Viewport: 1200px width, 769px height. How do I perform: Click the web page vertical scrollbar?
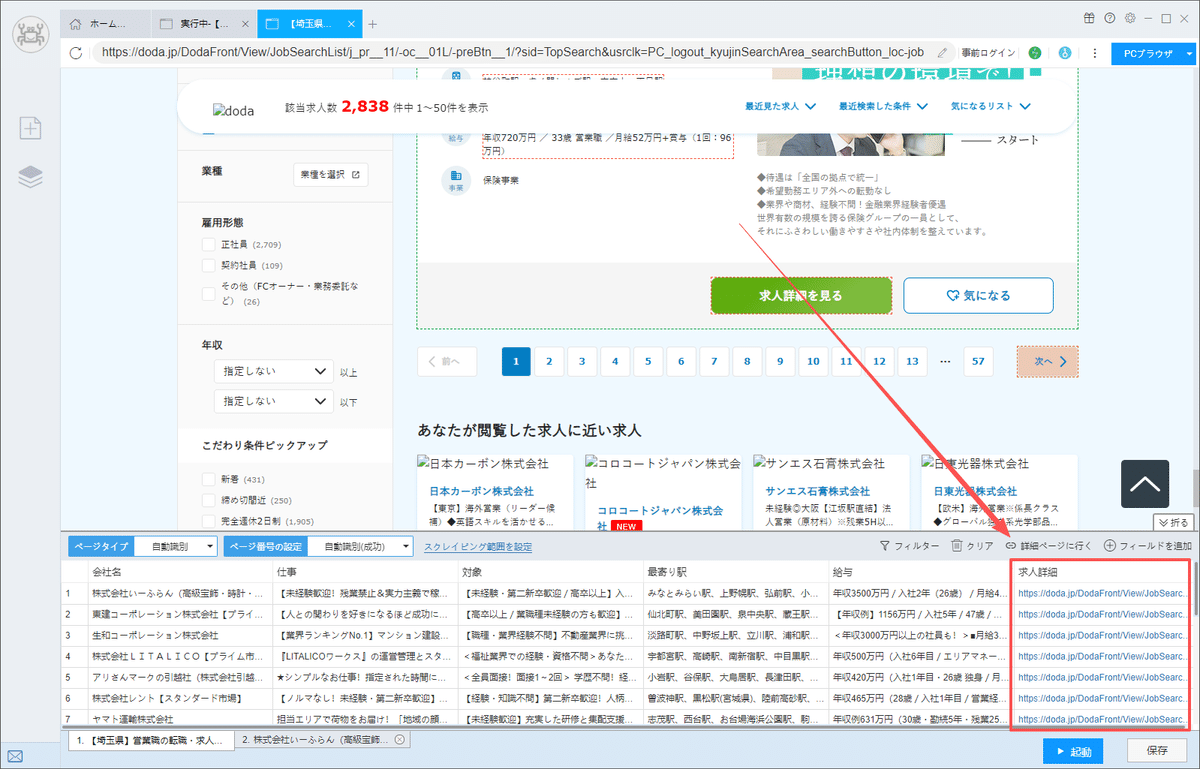coord(1194,490)
